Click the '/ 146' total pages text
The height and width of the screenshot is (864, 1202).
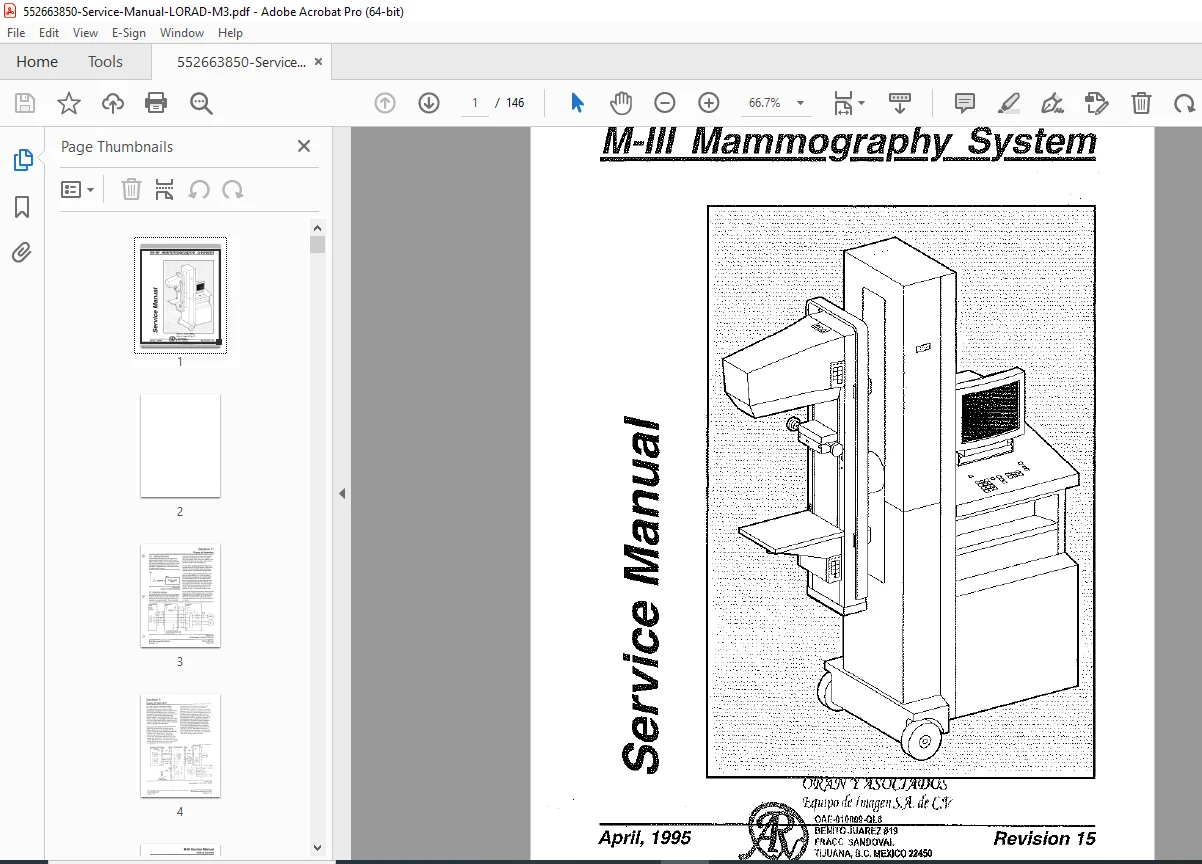[x=510, y=103]
